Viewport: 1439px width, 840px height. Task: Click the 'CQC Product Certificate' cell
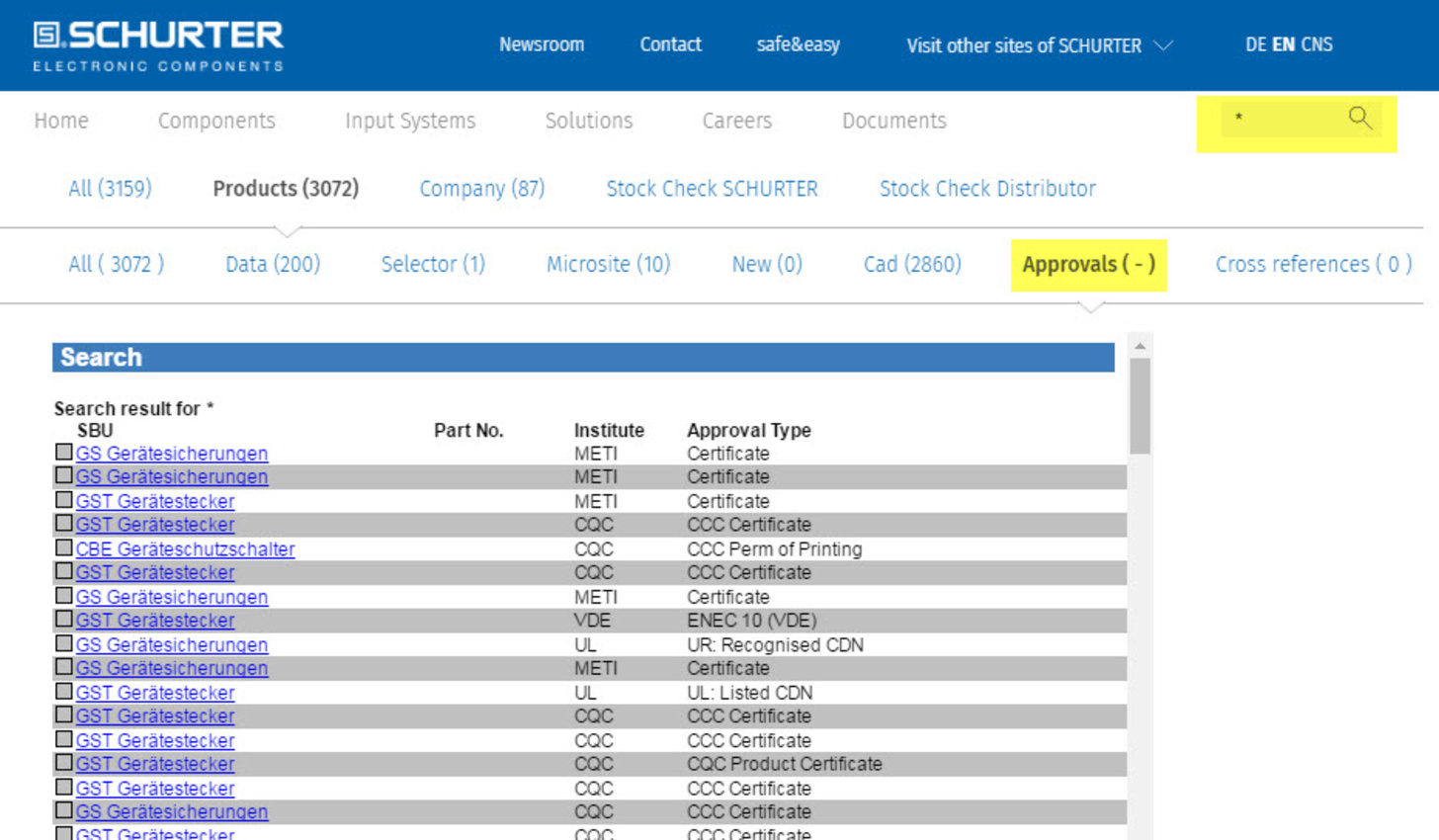point(785,764)
